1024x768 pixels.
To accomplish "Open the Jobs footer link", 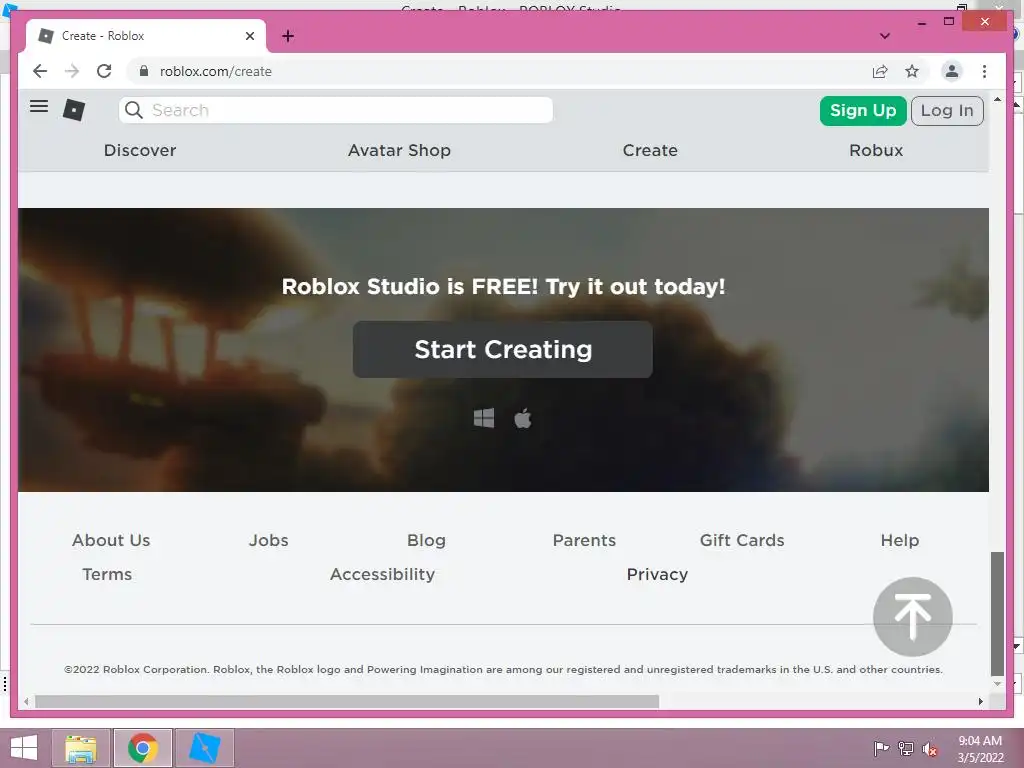I will pos(268,540).
